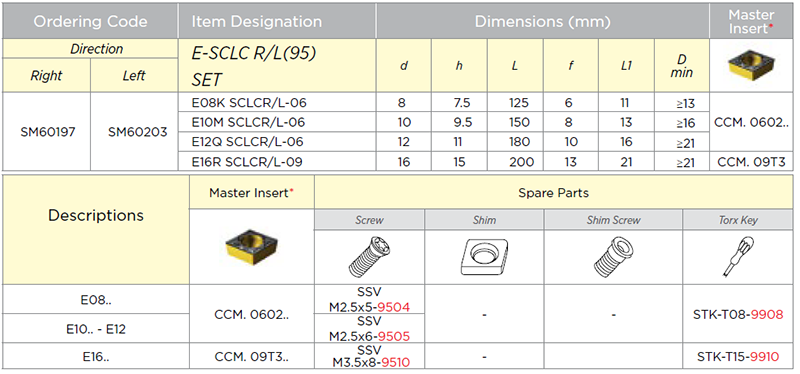This screenshot has width=800, height=374.
Task: Select the Ordering Code header
Action: 90,21
